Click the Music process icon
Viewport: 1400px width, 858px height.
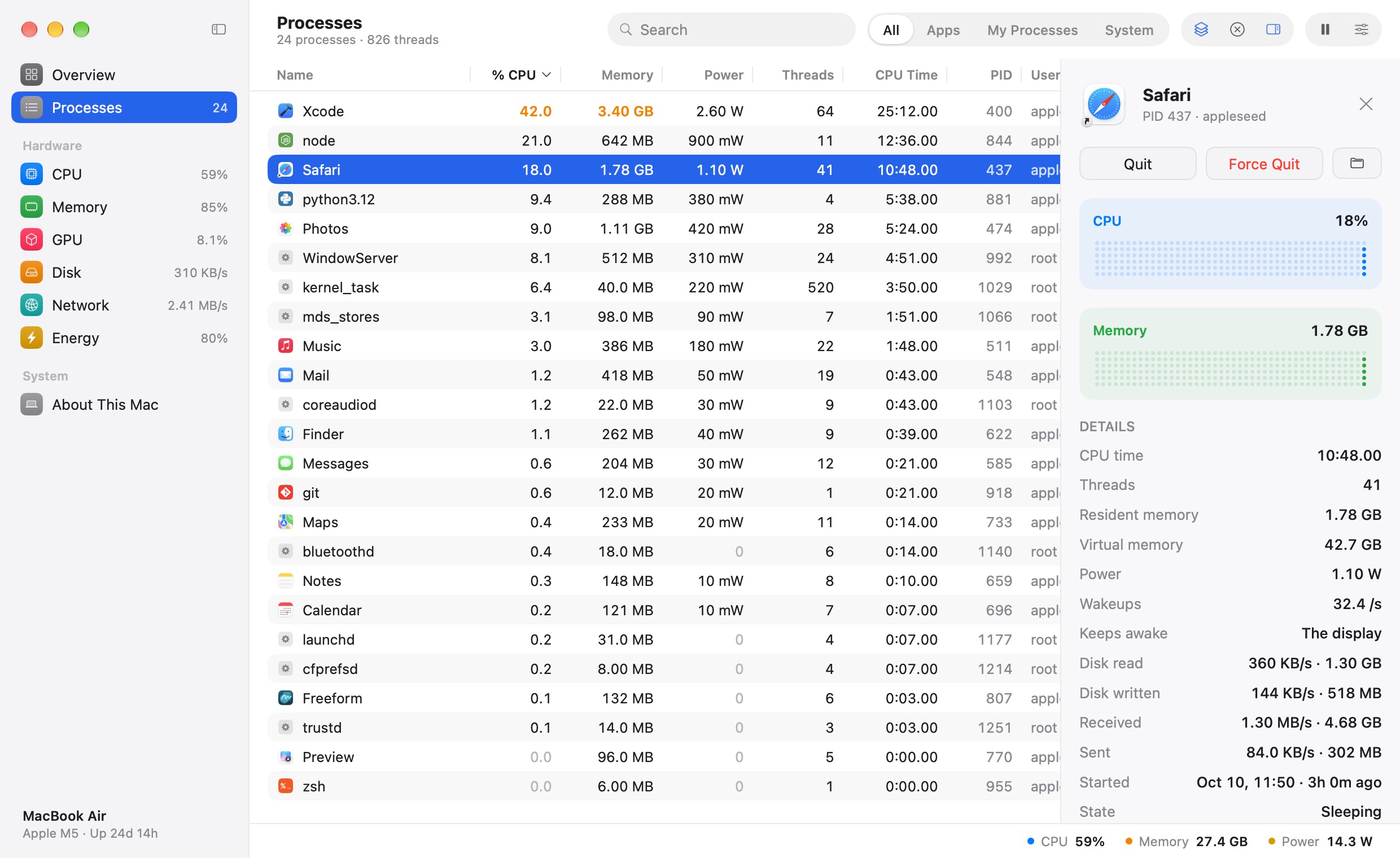pyautogui.click(x=285, y=345)
